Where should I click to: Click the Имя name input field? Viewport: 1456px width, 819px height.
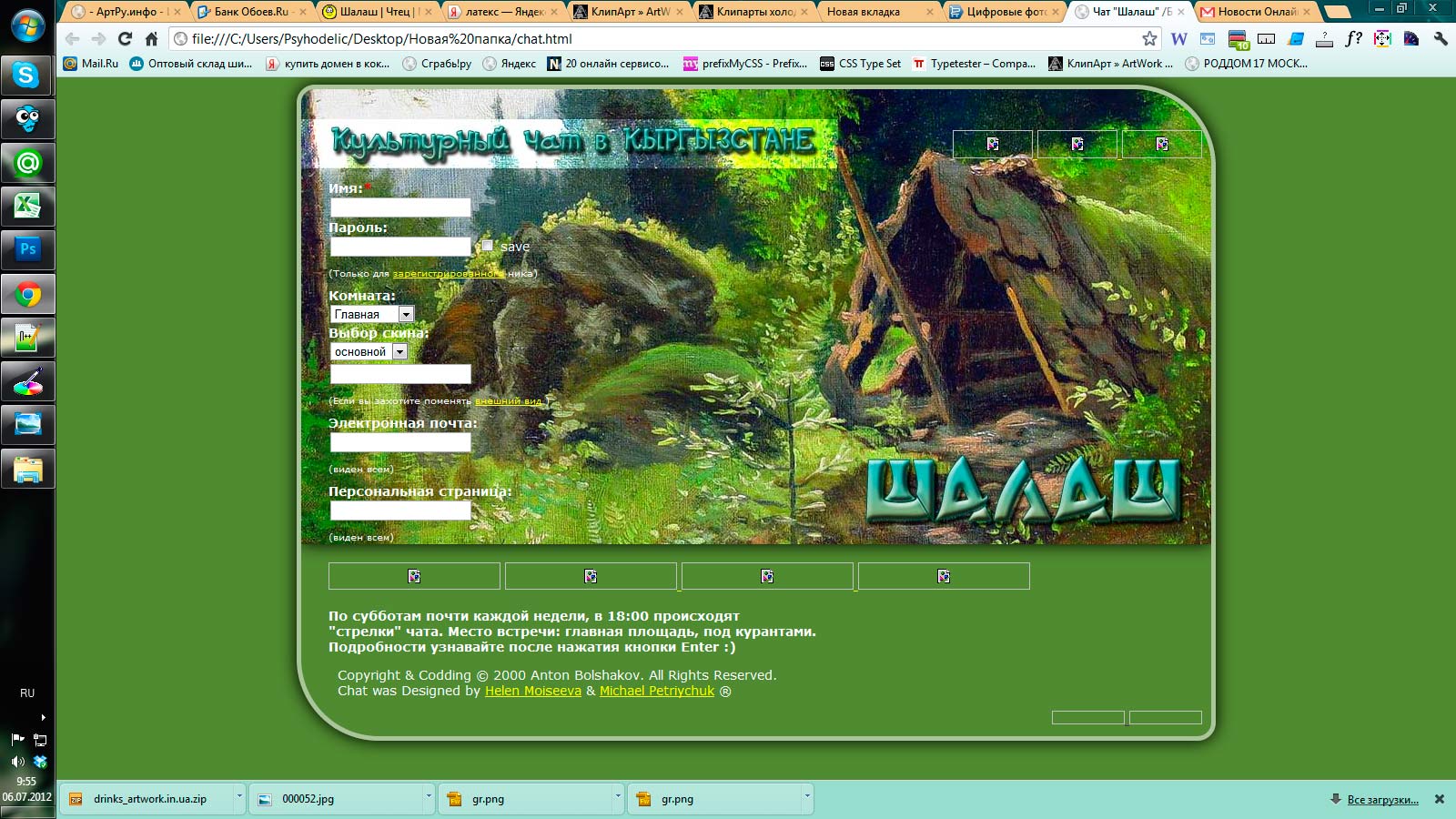[400, 207]
